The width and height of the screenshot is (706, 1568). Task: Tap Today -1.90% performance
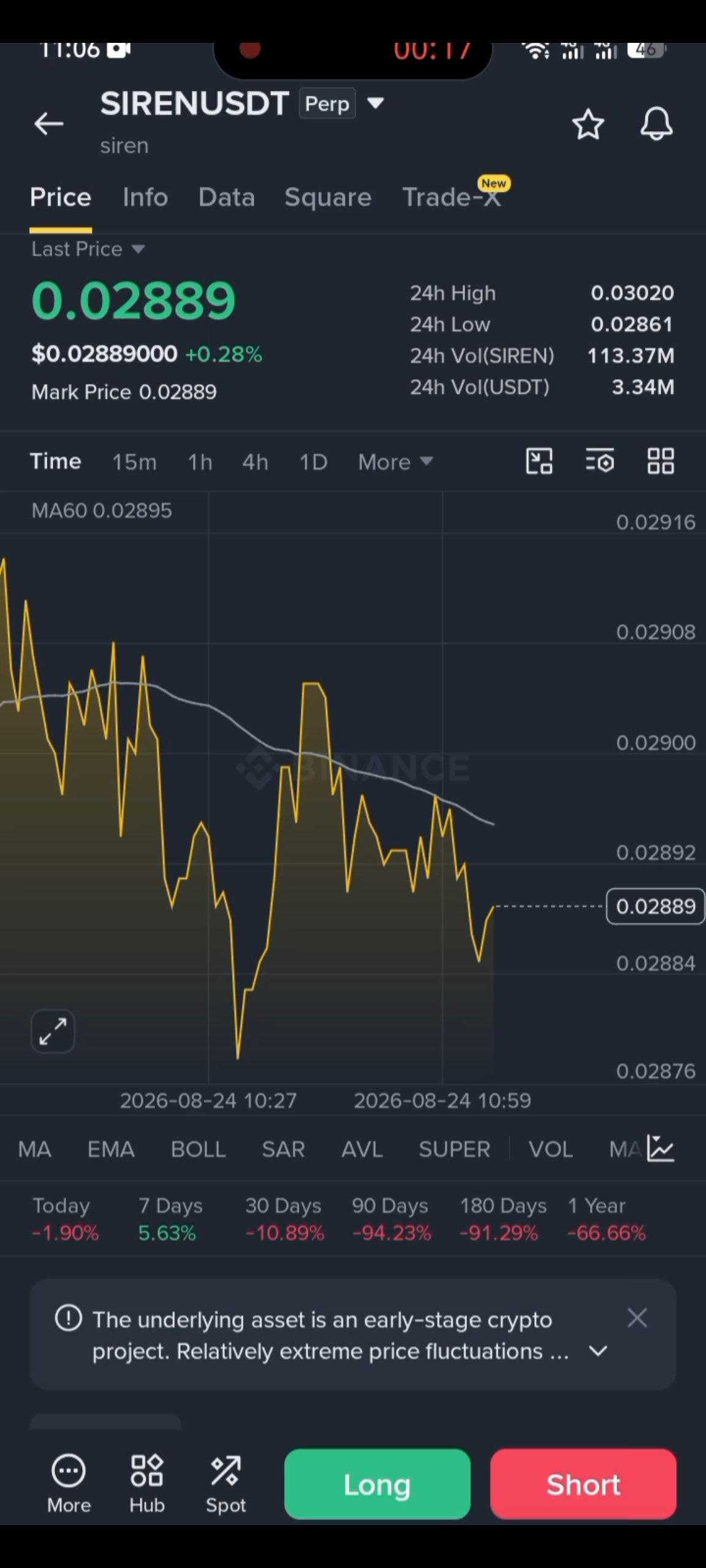[x=65, y=1219]
